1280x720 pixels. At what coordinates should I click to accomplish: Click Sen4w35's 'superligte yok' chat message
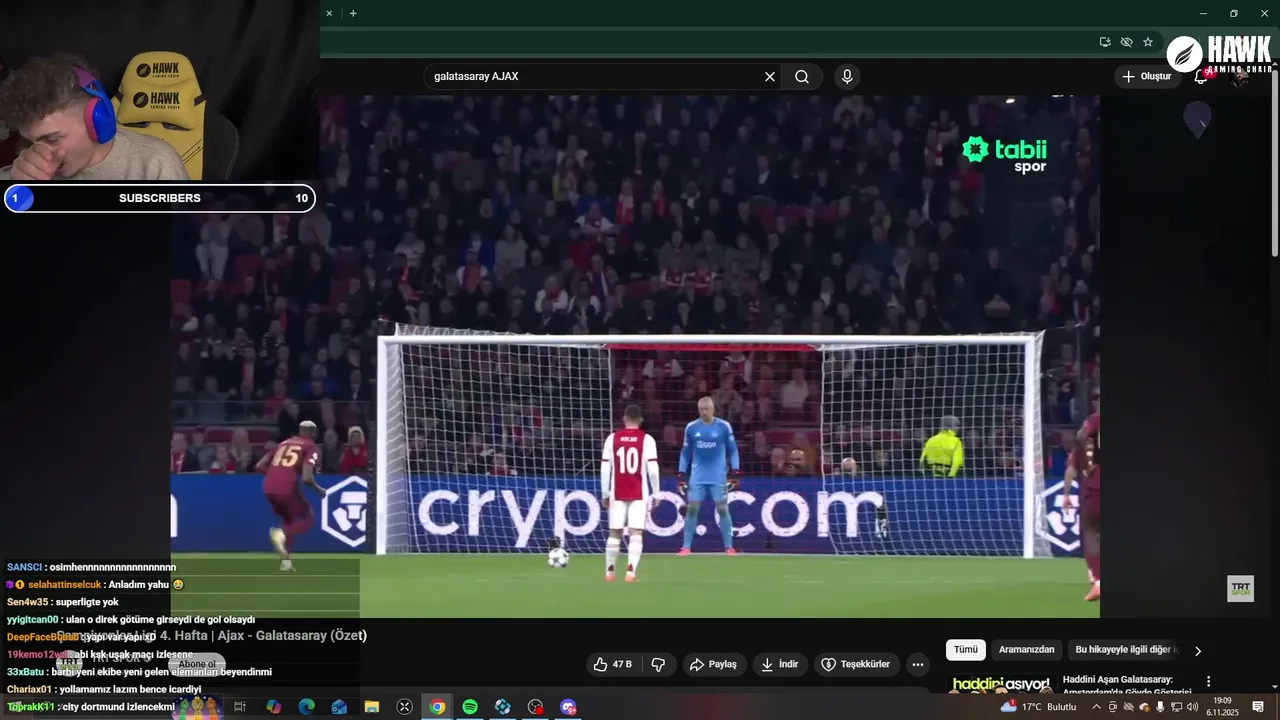pos(62,602)
